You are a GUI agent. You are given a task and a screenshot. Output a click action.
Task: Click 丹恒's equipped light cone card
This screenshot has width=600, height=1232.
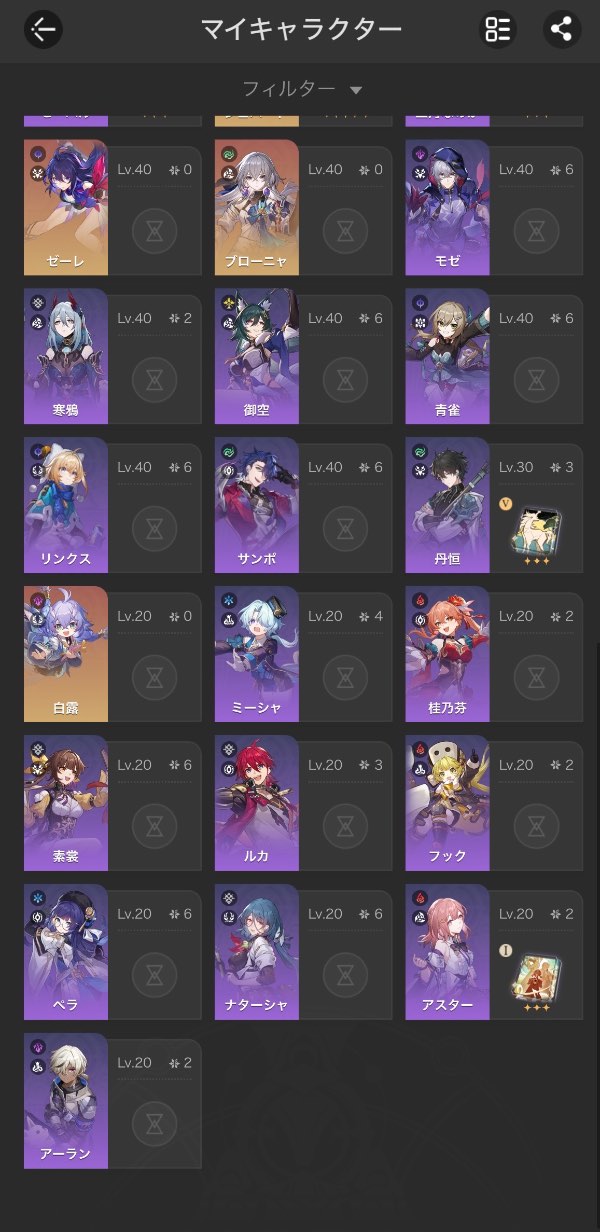pyautogui.click(x=536, y=527)
